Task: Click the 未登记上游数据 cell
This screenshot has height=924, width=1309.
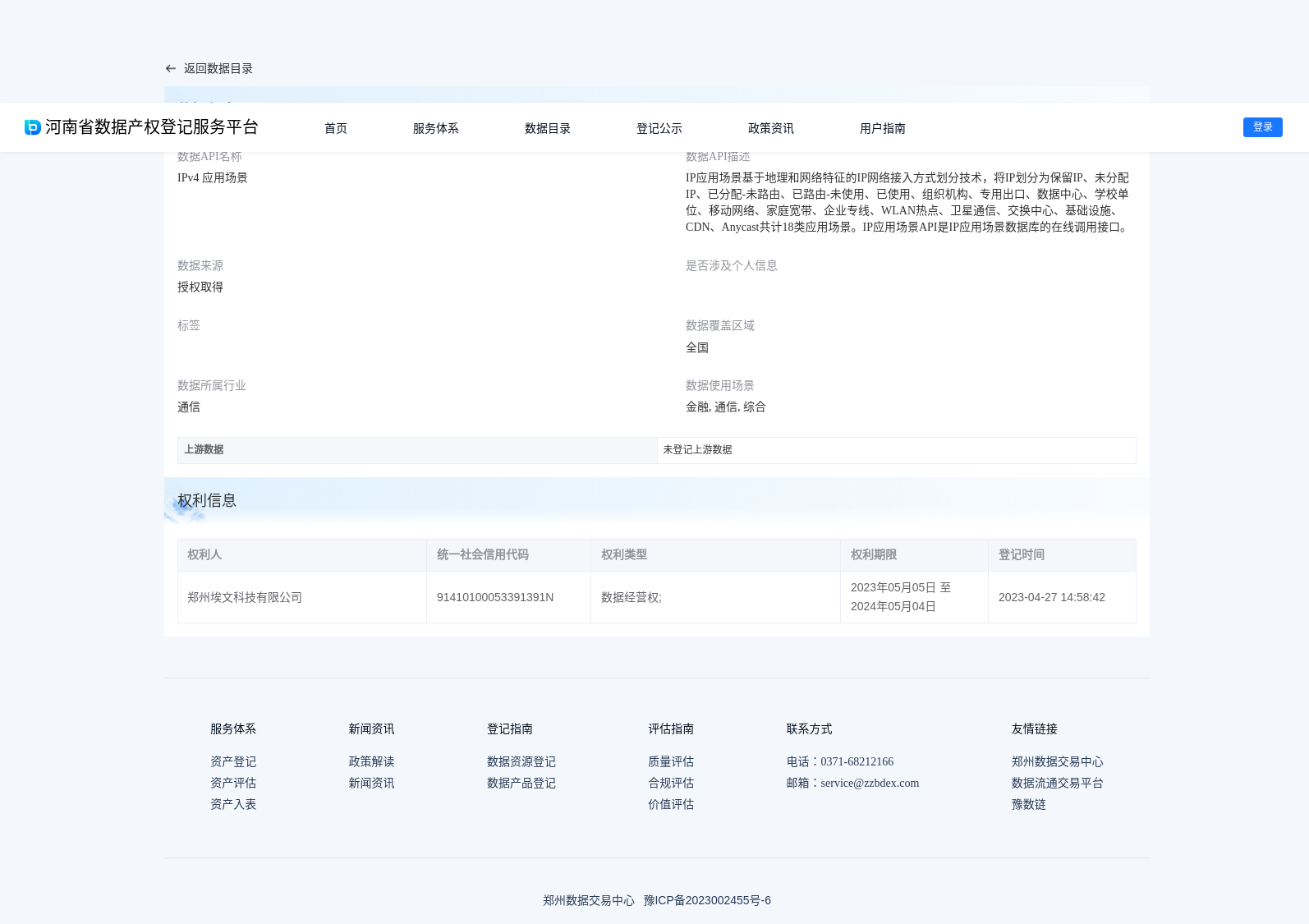Action: click(x=897, y=450)
